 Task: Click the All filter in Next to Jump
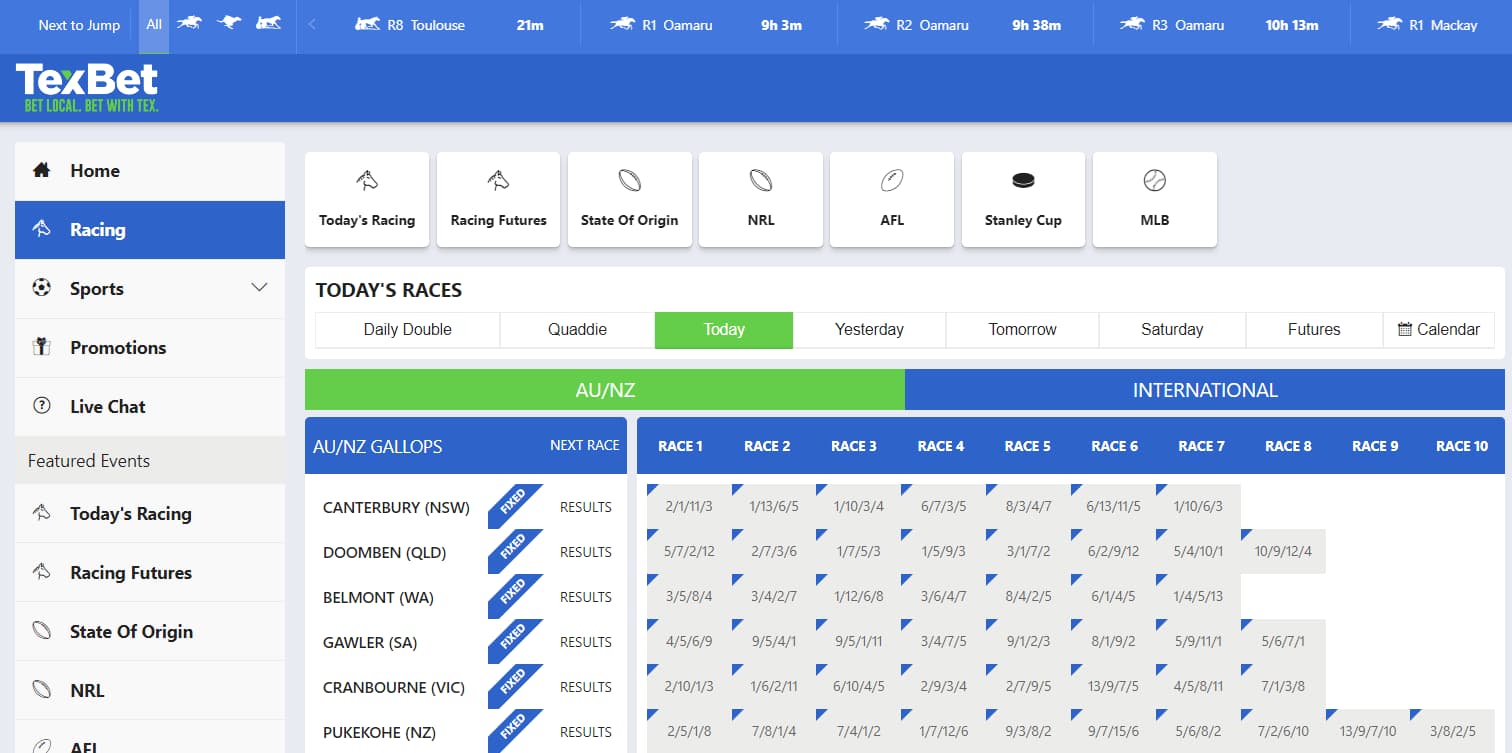pos(154,25)
